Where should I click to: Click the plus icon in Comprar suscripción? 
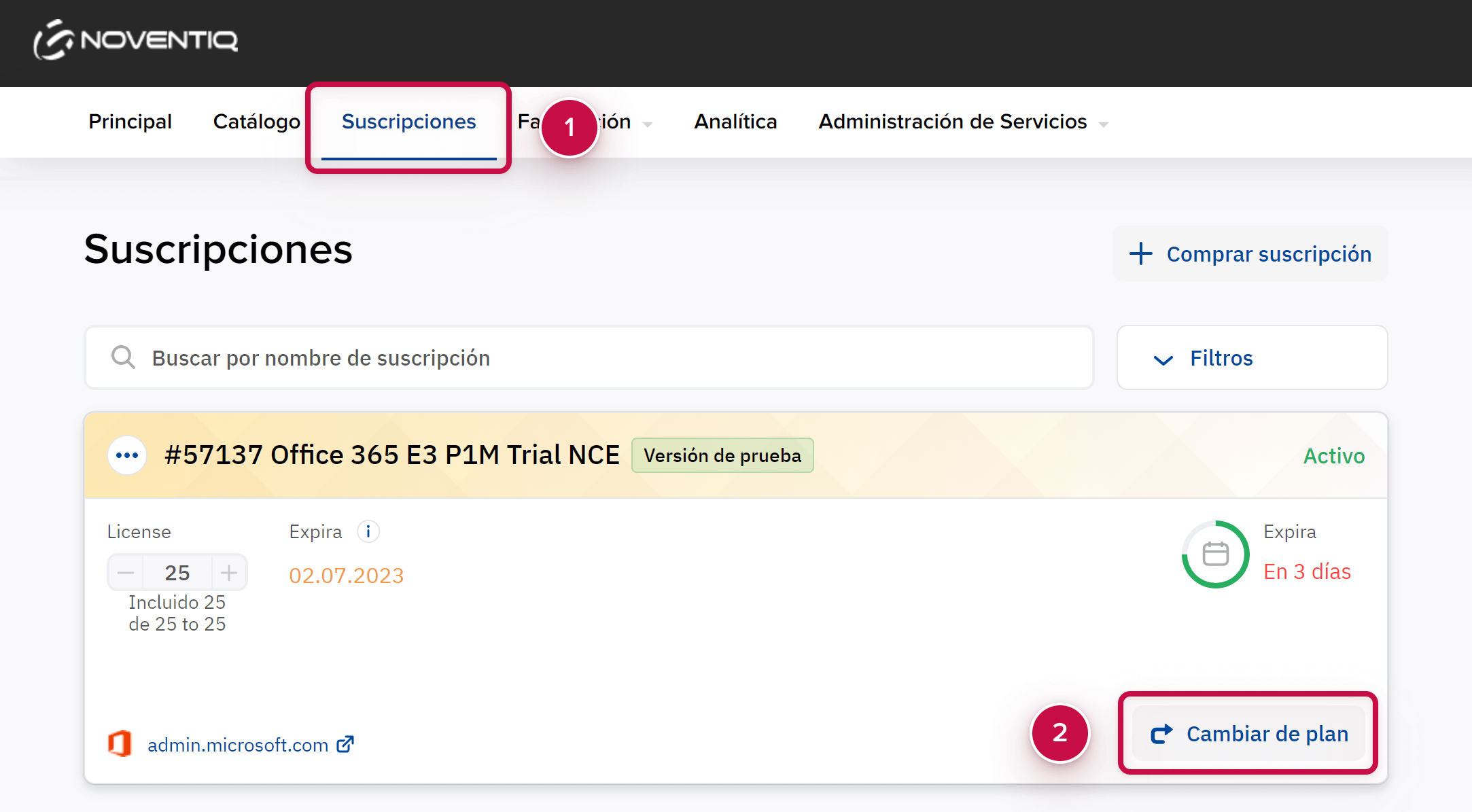(1141, 253)
